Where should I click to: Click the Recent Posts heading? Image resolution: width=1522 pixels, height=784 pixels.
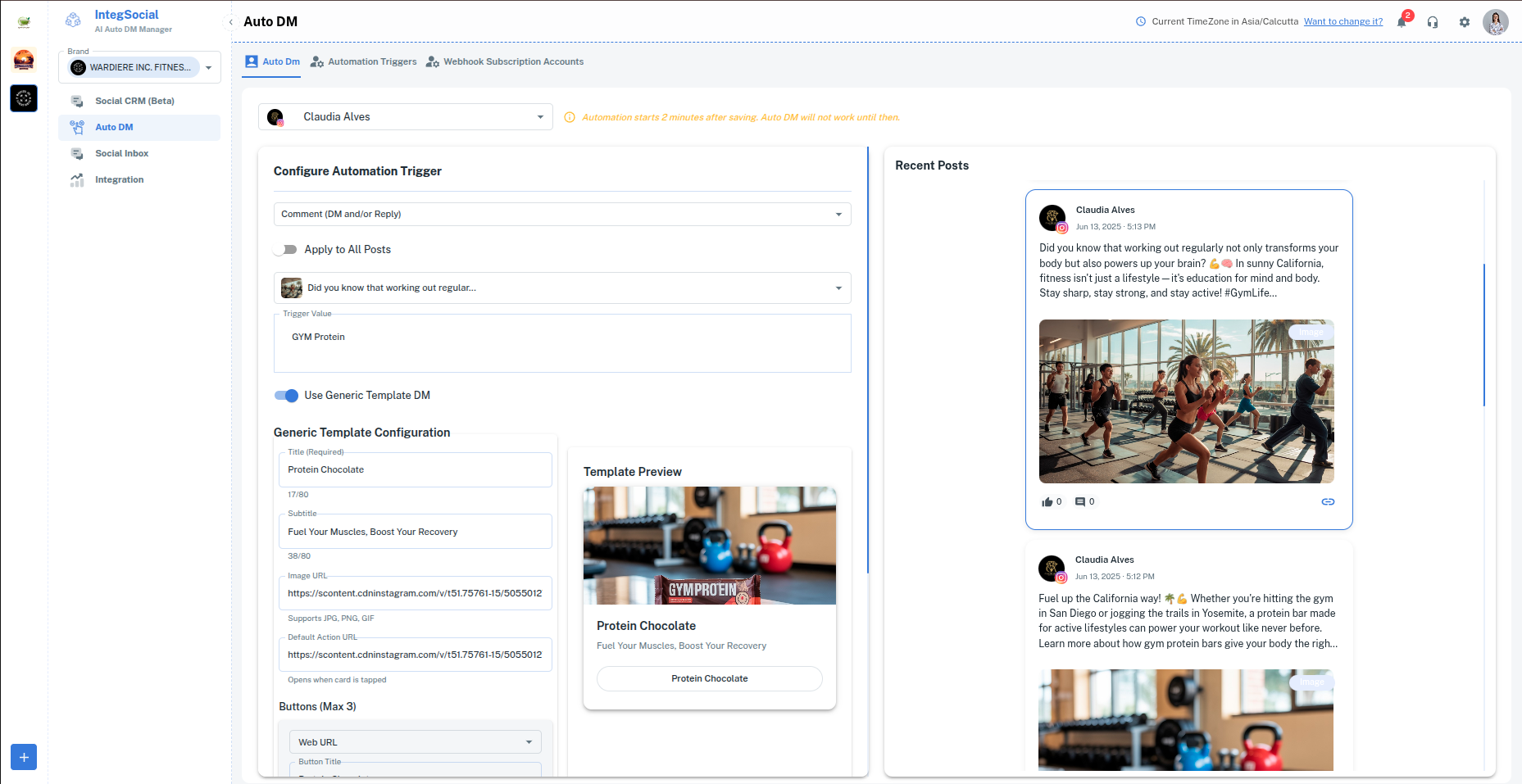click(932, 165)
